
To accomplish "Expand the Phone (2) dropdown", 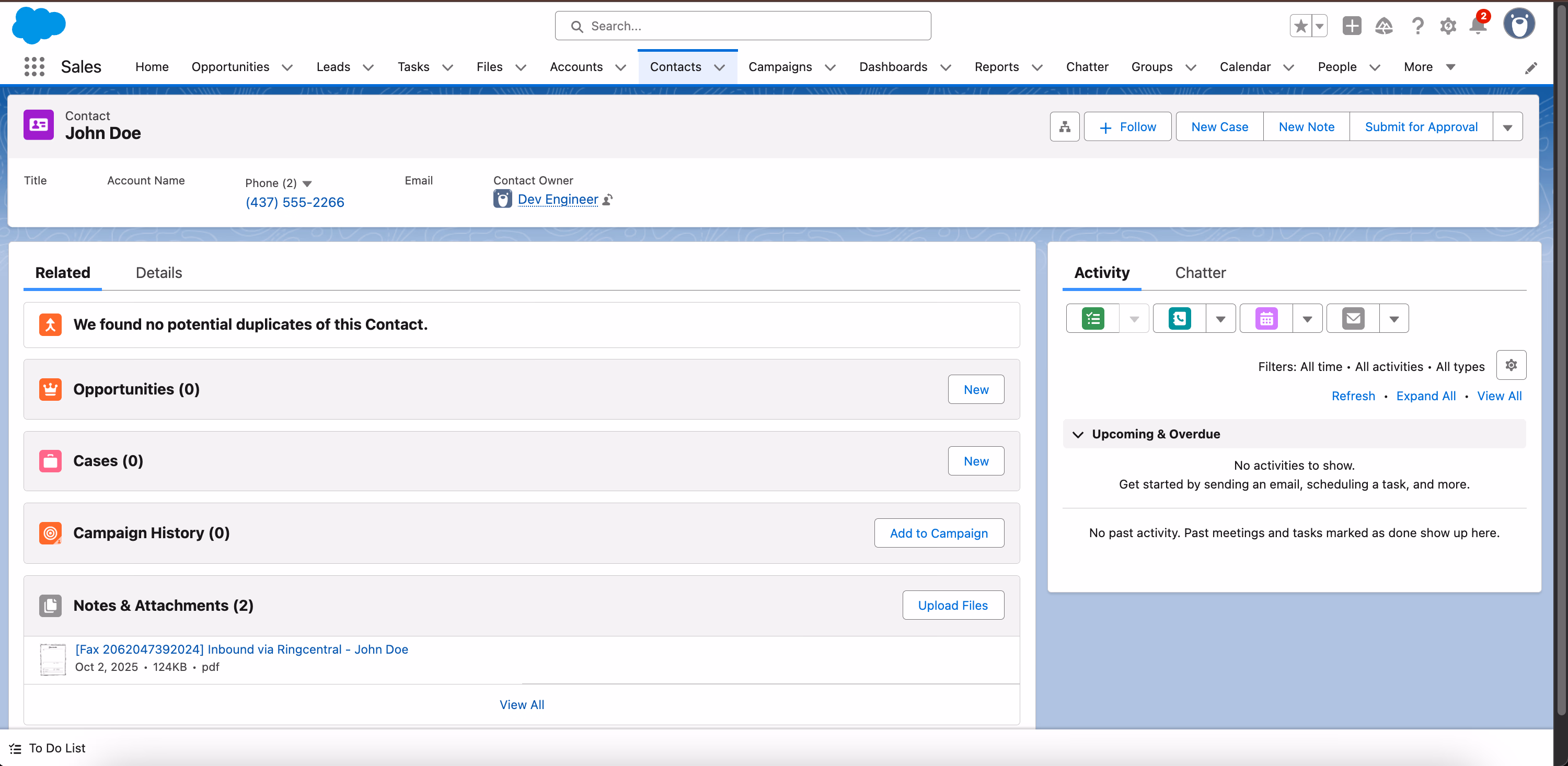I will tap(307, 183).
